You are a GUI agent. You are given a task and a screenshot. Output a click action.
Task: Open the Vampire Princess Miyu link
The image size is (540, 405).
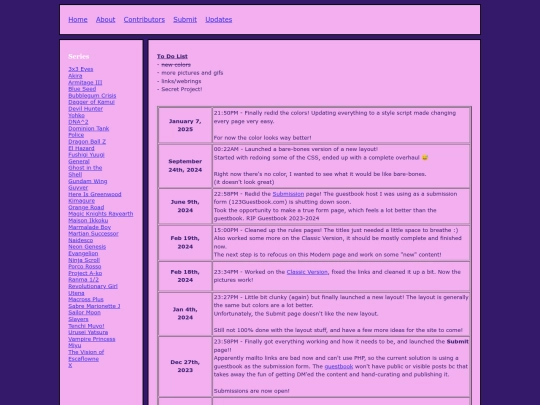pyautogui.click(x=92, y=342)
